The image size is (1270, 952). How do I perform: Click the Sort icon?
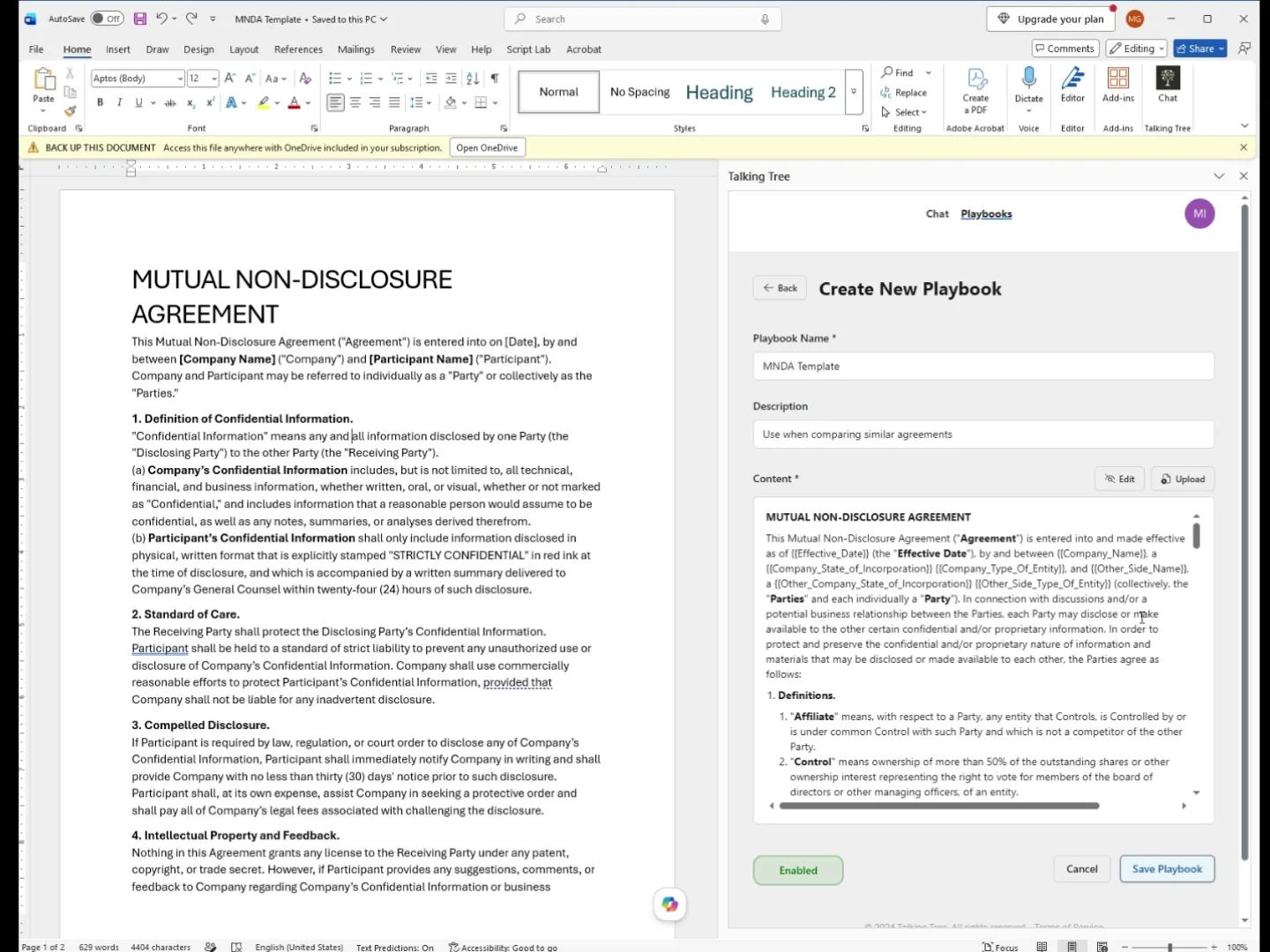click(473, 78)
